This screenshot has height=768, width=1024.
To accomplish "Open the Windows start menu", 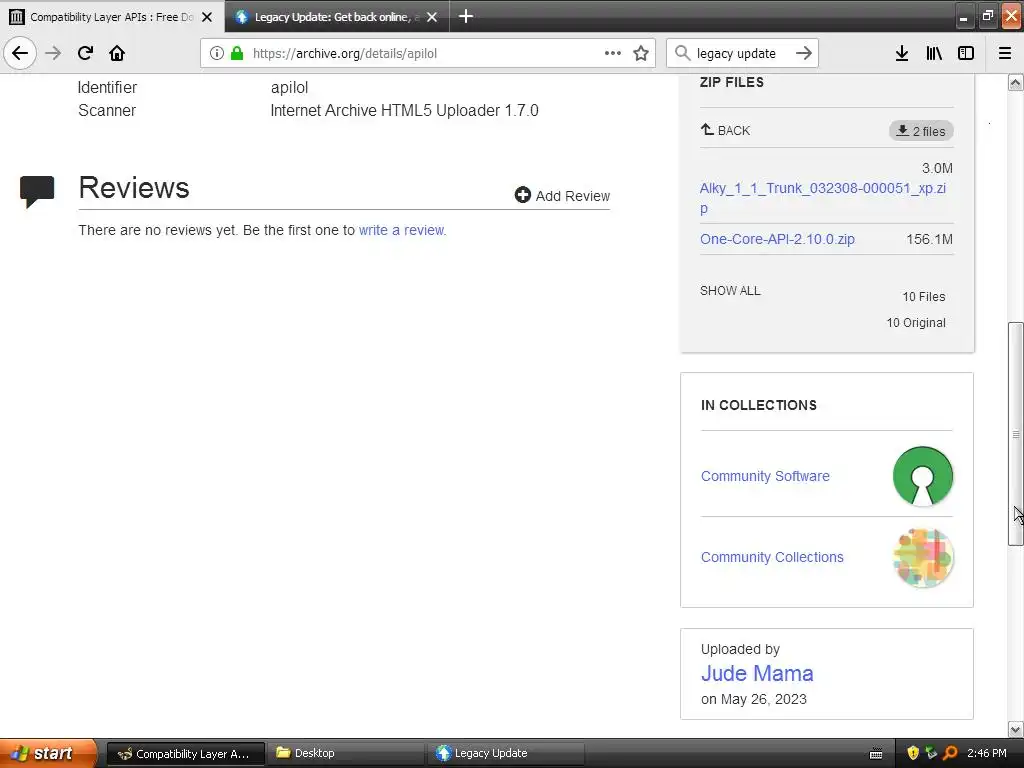I will pos(49,753).
